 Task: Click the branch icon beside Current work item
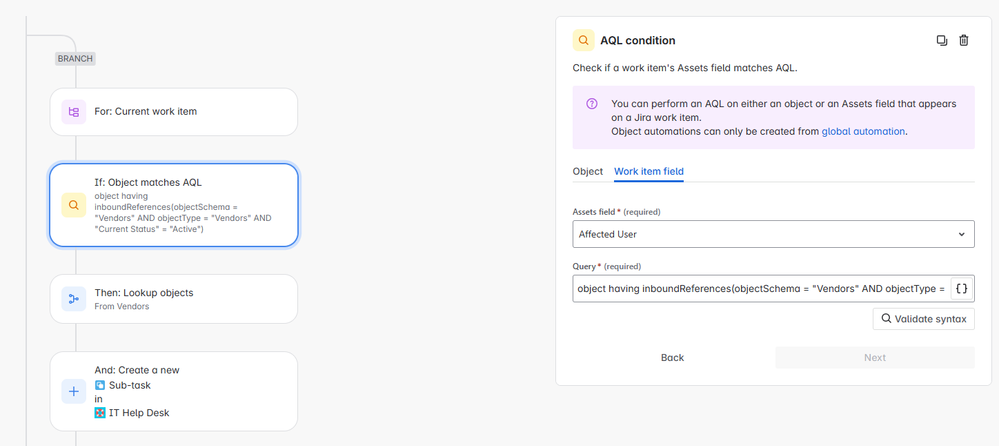point(74,112)
